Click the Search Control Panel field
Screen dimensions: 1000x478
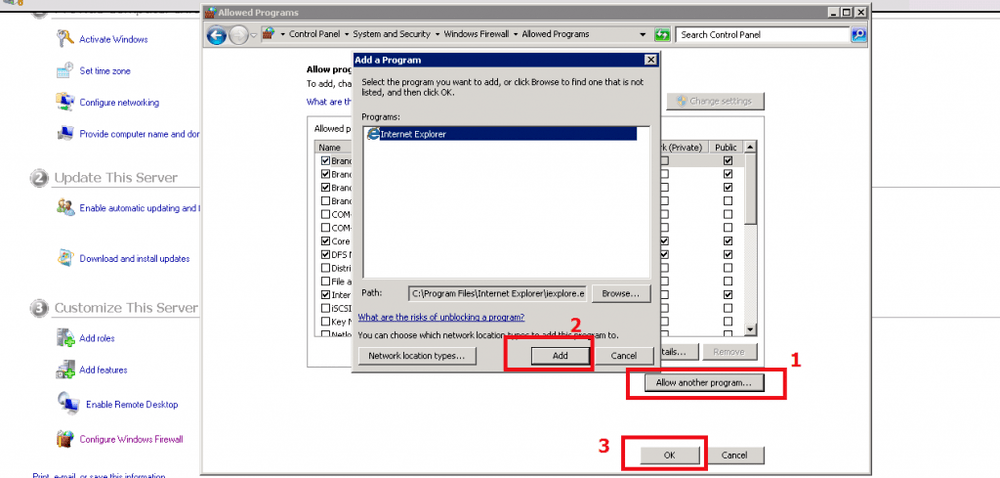(764, 34)
